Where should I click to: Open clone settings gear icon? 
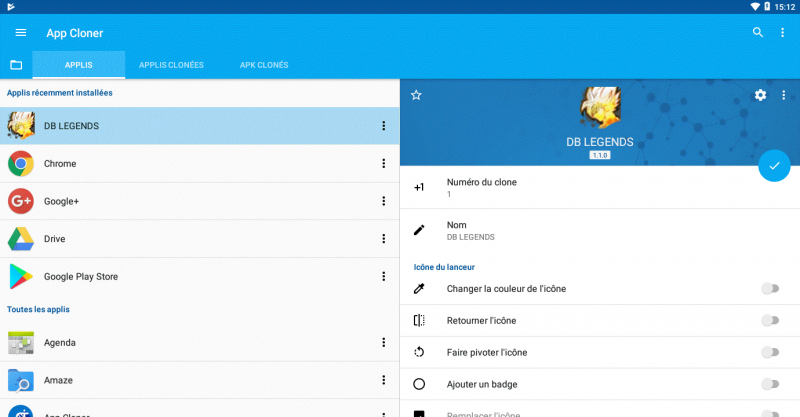[x=760, y=95]
